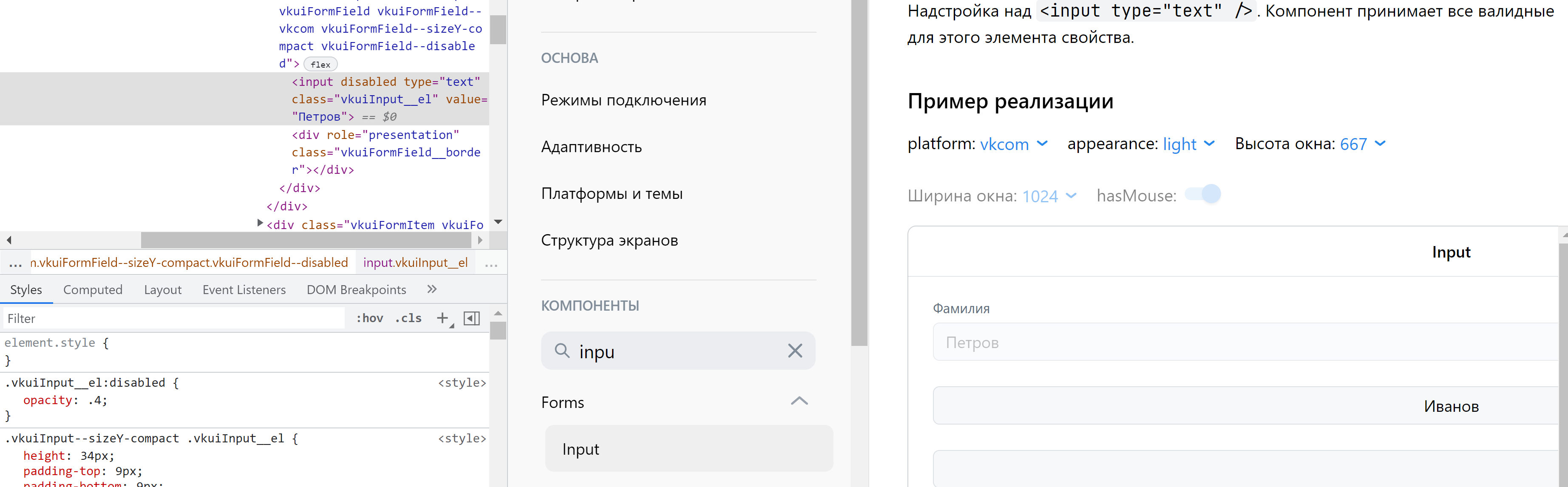Viewport: 1568px width, 487px height.
Task: Toggle the computed styles sidebar icon
Action: [x=472, y=318]
